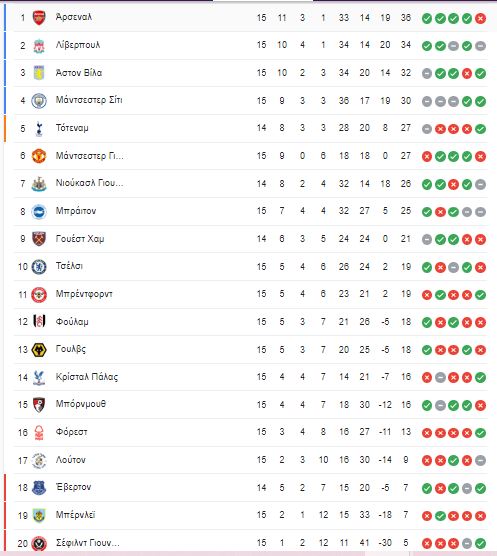
Task: Open the Γουέστ Χαμ team link
Action: tap(80, 239)
